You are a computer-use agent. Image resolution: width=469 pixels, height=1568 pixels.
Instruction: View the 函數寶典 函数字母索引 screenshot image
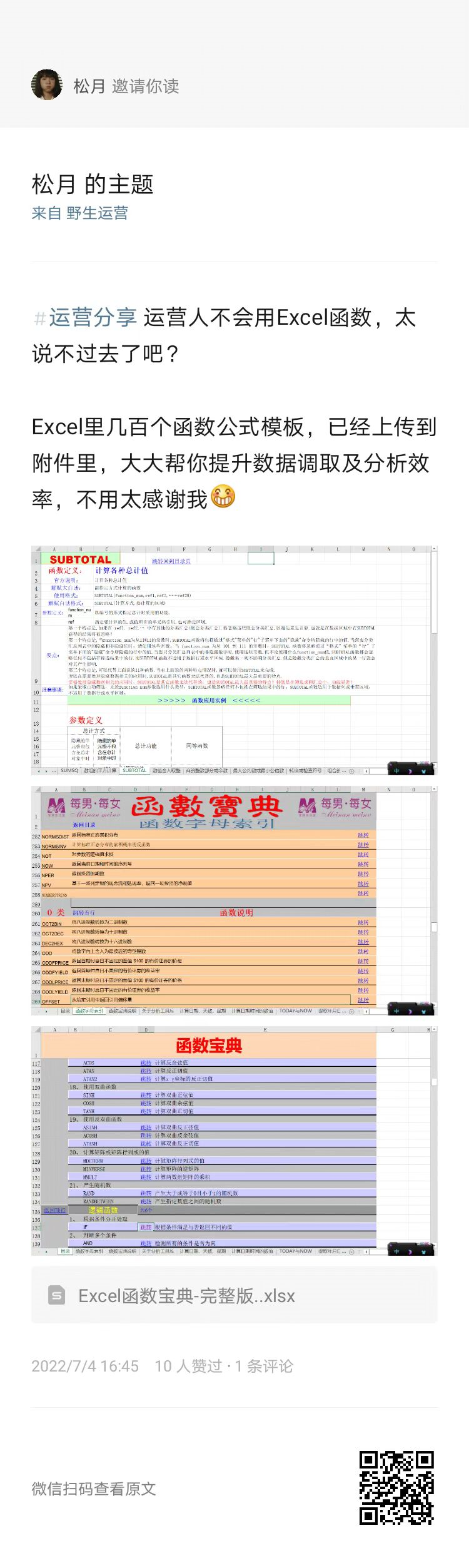[x=234, y=900]
